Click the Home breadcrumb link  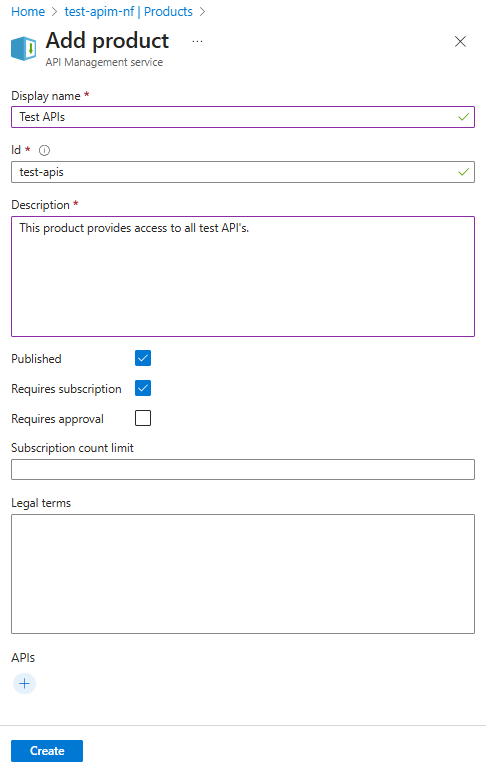28,11
